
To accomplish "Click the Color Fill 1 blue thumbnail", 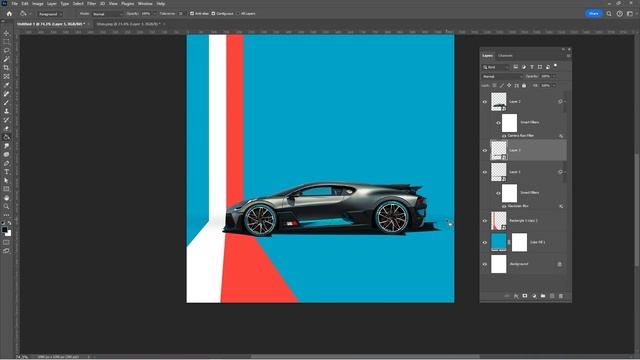I will [498, 242].
